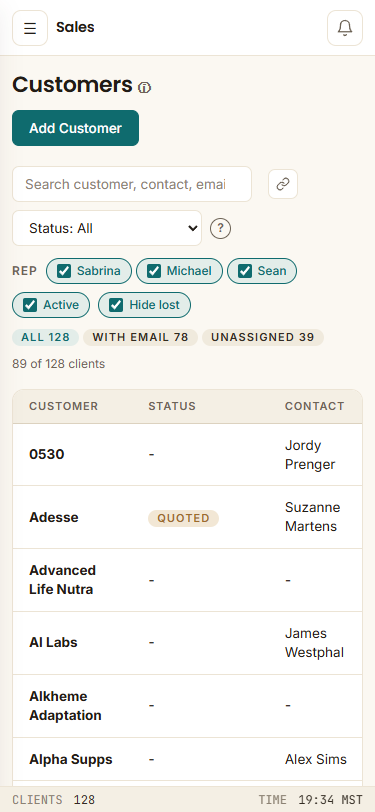
Task: Switch to WITH EMAIL 78 tab
Action: pyautogui.click(x=140, y=337)
